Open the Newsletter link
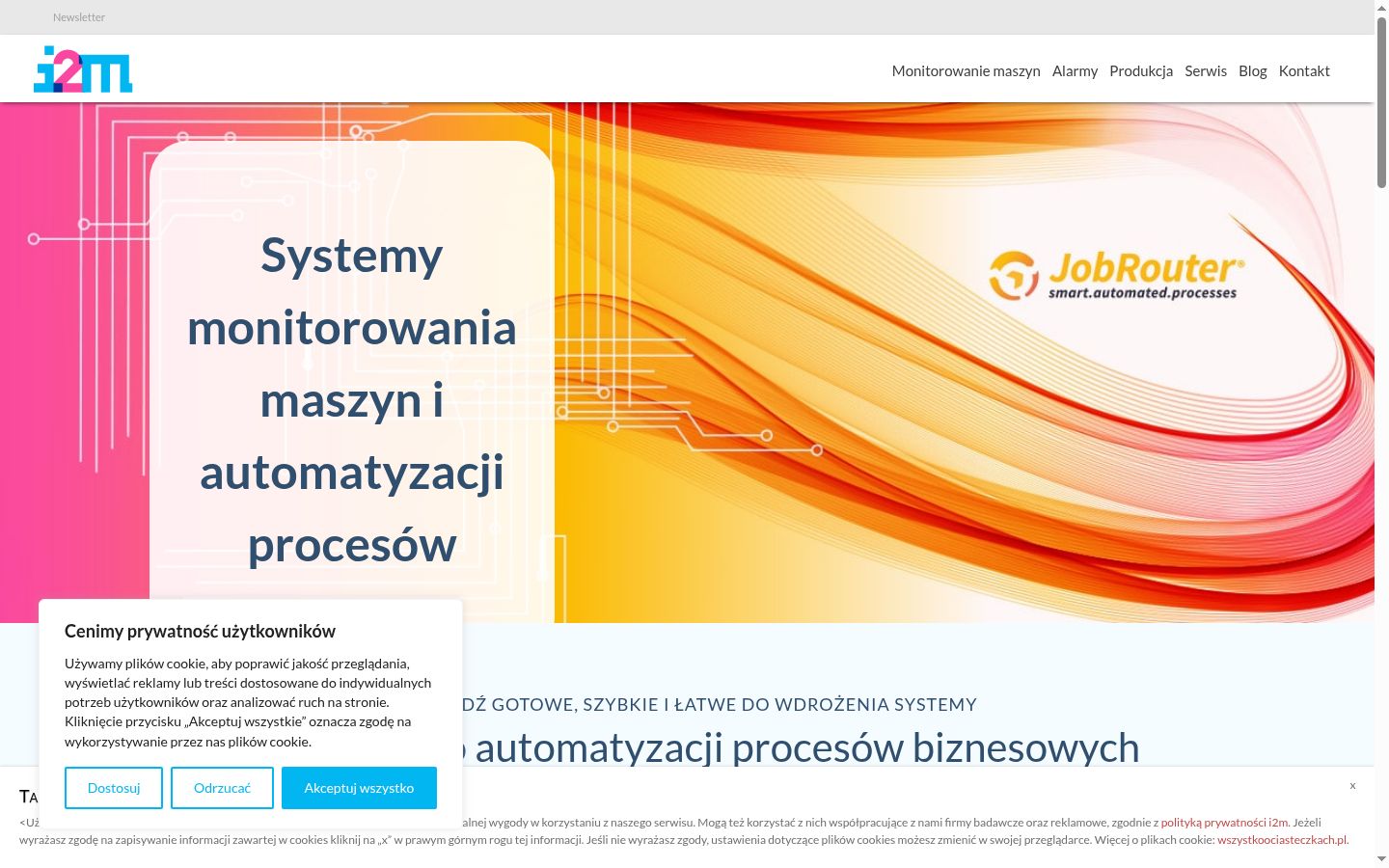This screenshot has height=868, width=1389. (x=79, y=17)
